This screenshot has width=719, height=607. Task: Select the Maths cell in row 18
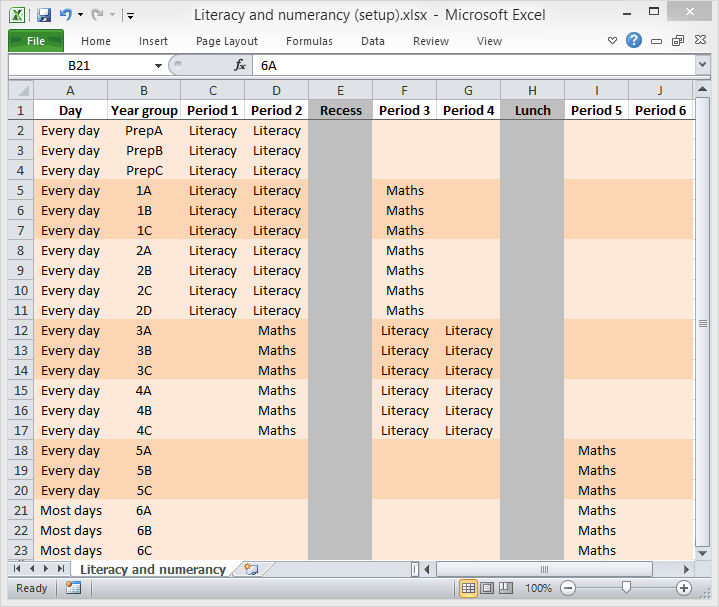[x=597, y=451]
